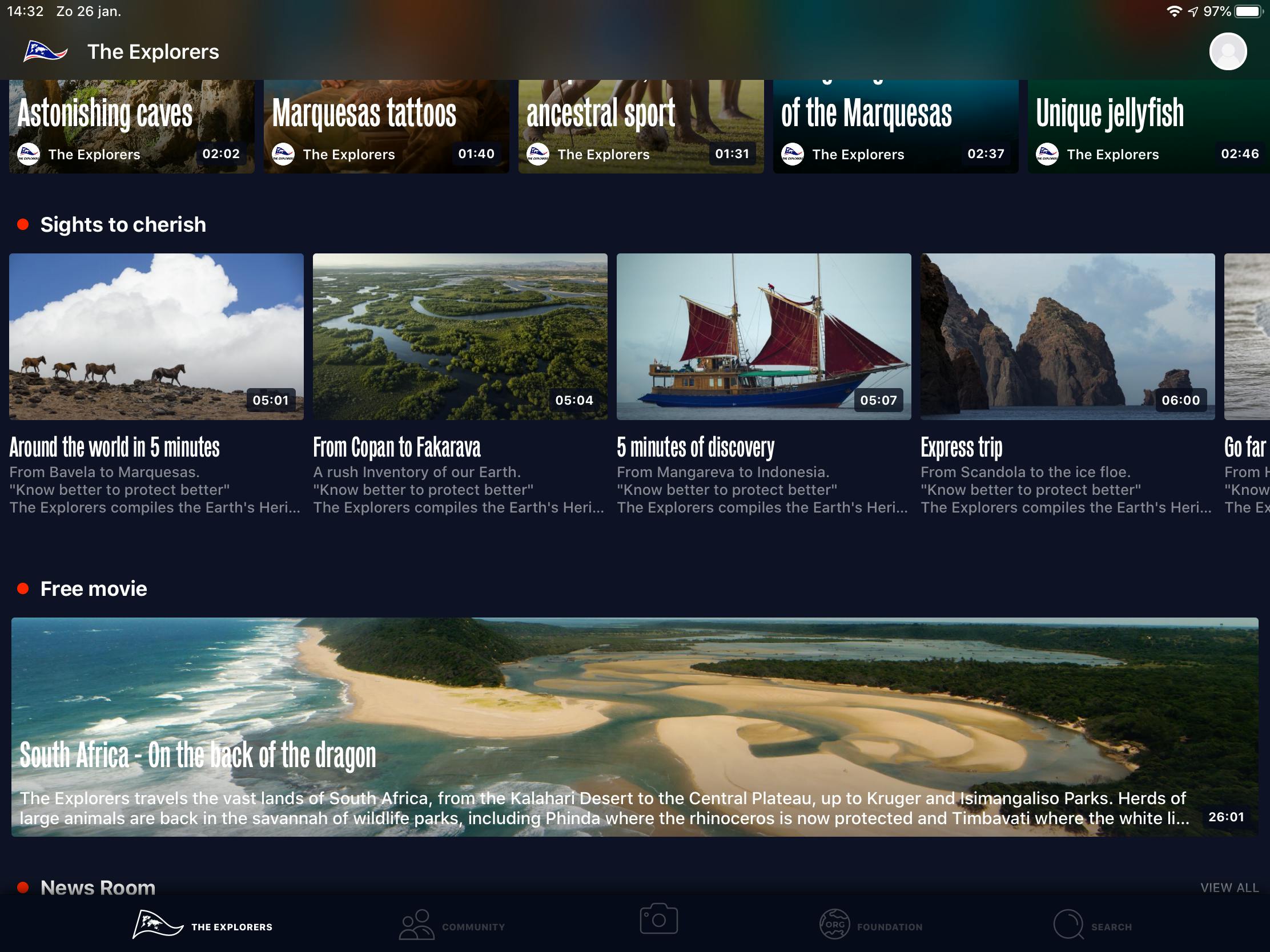Tap The Explorers flag logo in header
The height and width of the screenshot is (952, 1270).
coord(45,51)
